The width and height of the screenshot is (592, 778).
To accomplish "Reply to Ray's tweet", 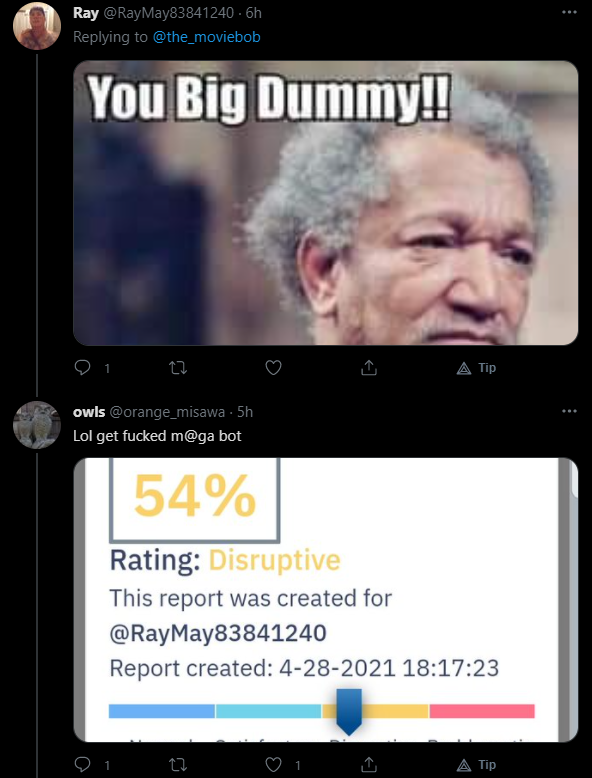I will [x=82, y=368].
